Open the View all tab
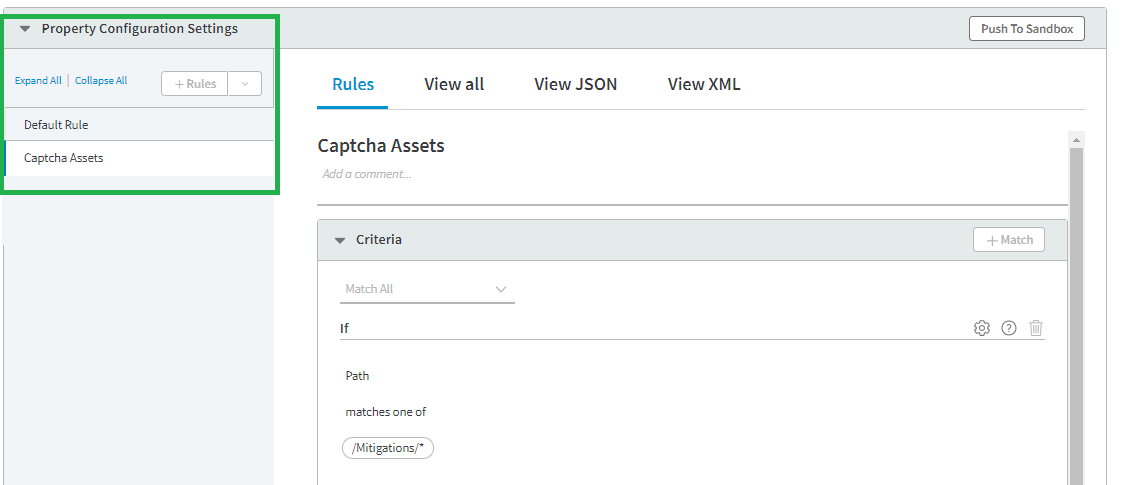Screen dimensions: 1132x485 454,84
